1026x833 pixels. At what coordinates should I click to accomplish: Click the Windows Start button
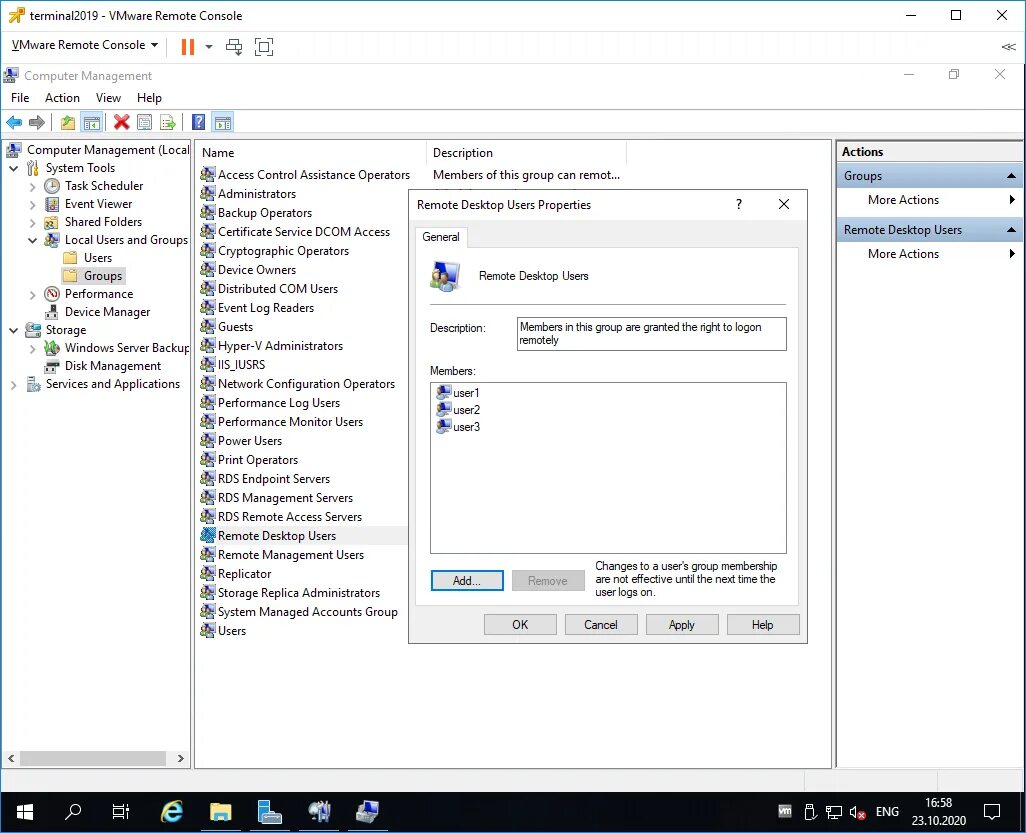[x=25, y=812]
